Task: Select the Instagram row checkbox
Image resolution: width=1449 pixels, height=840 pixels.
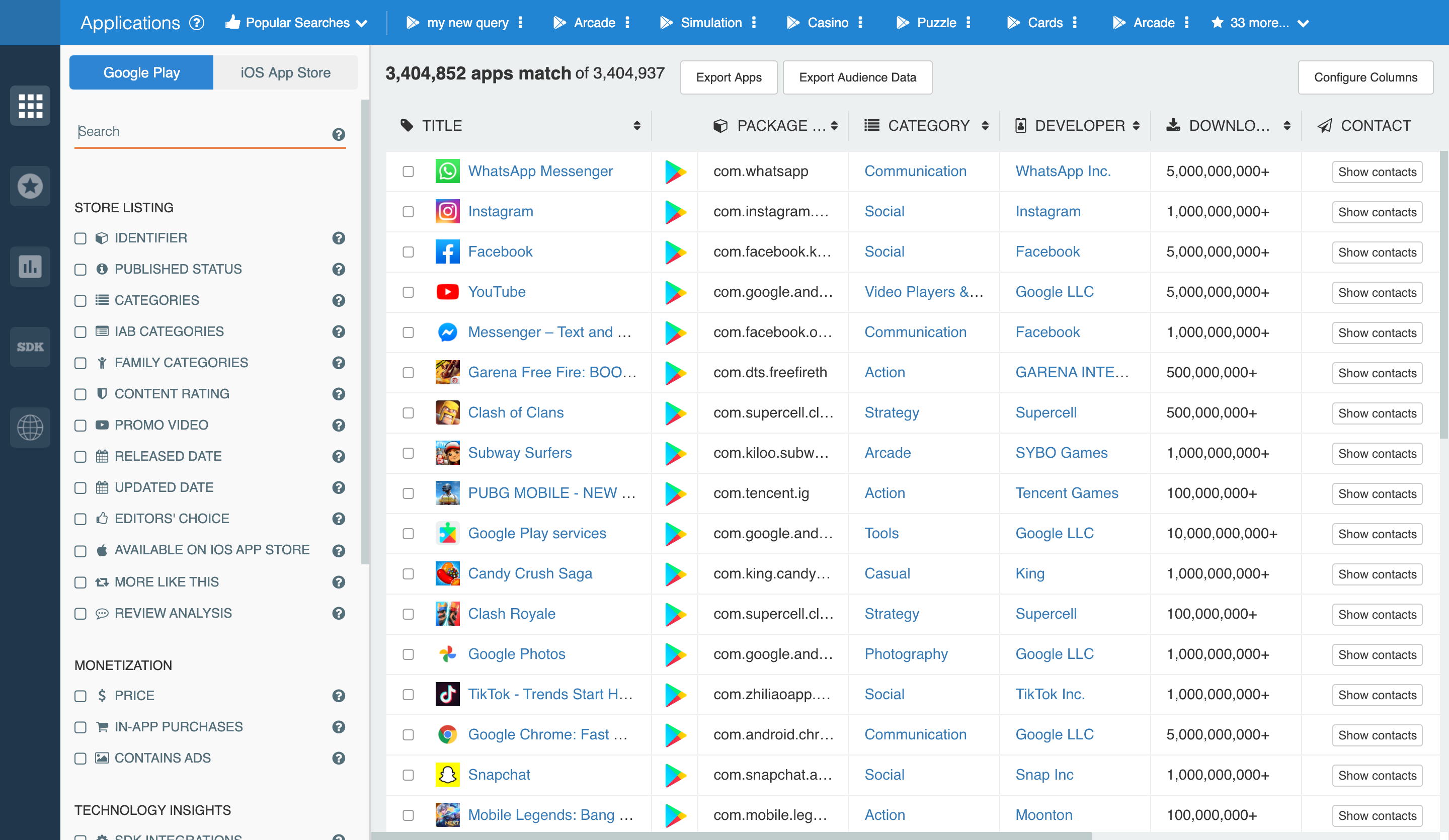Action: point(408,212)
